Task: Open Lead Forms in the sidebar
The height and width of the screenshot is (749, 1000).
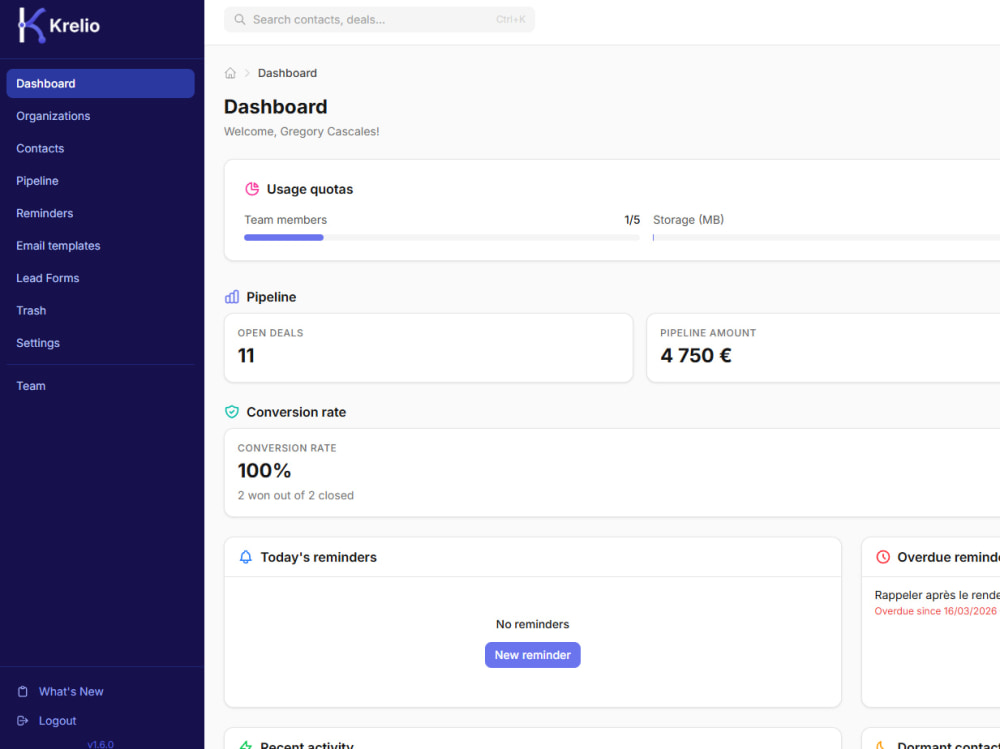Action: click(100, 278)
